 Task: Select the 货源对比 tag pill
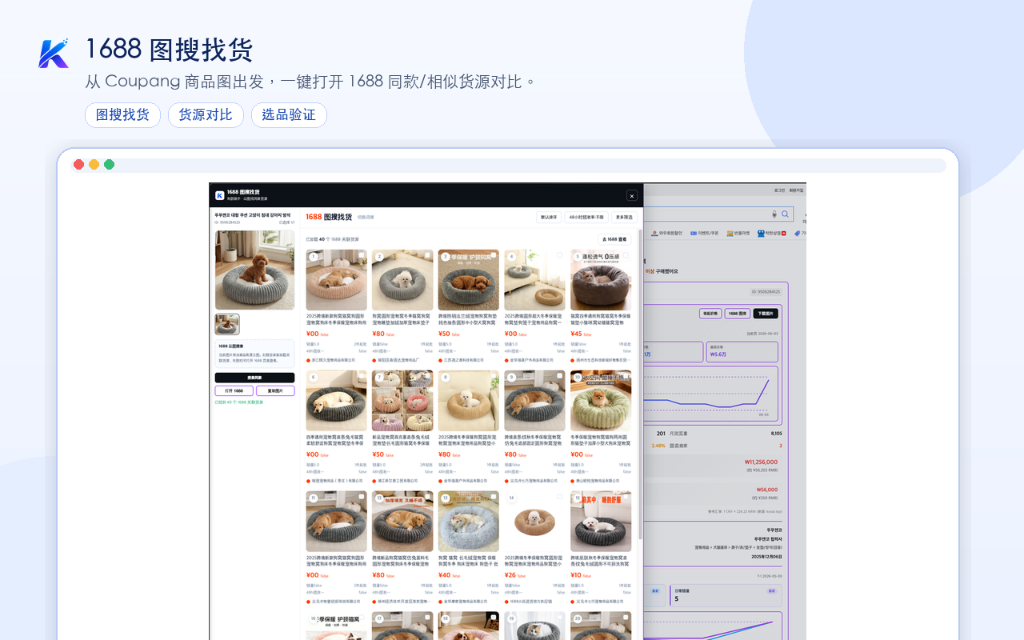tap(206, 115)
